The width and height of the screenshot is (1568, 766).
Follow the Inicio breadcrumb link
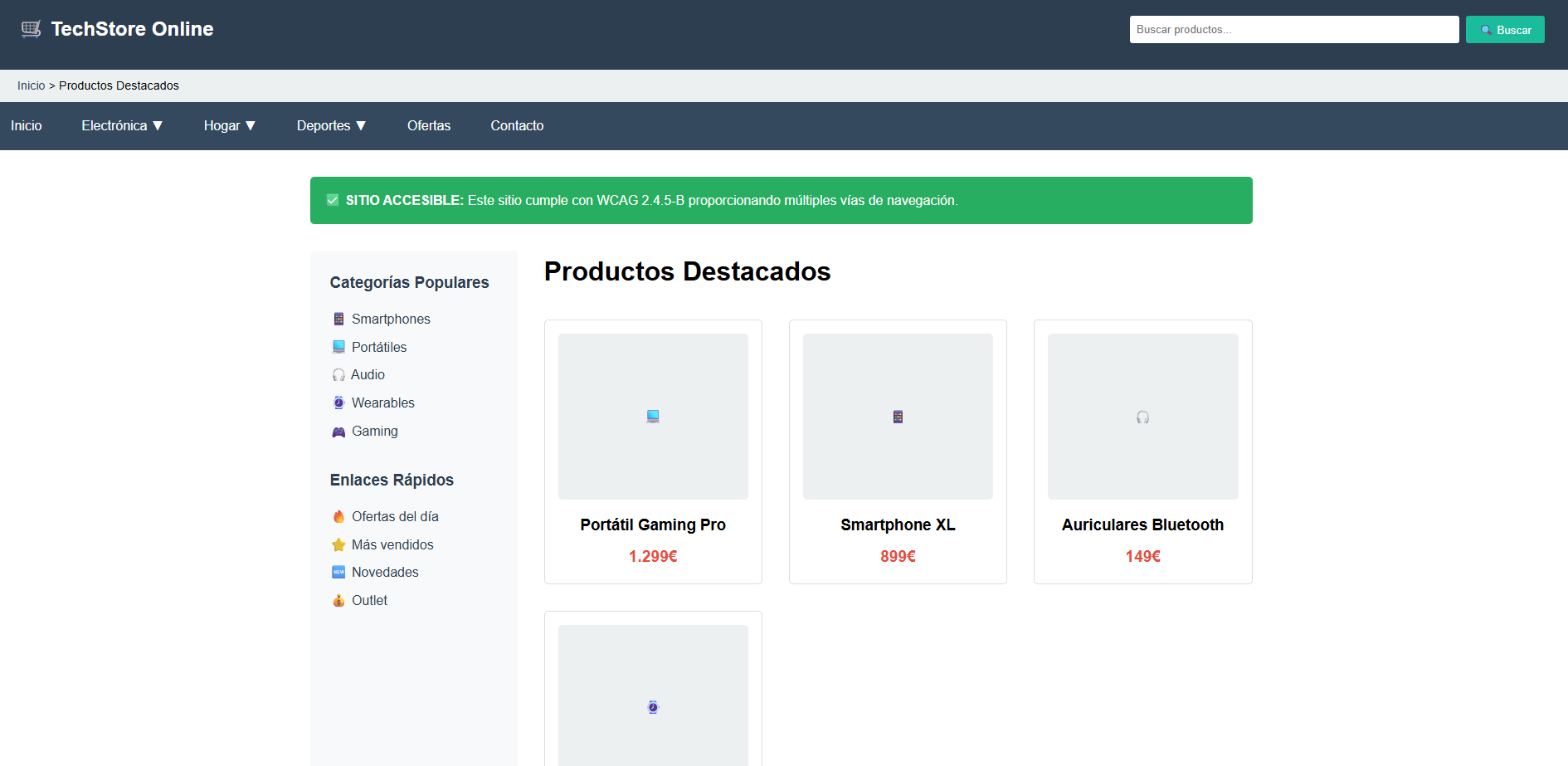[31, 85]
